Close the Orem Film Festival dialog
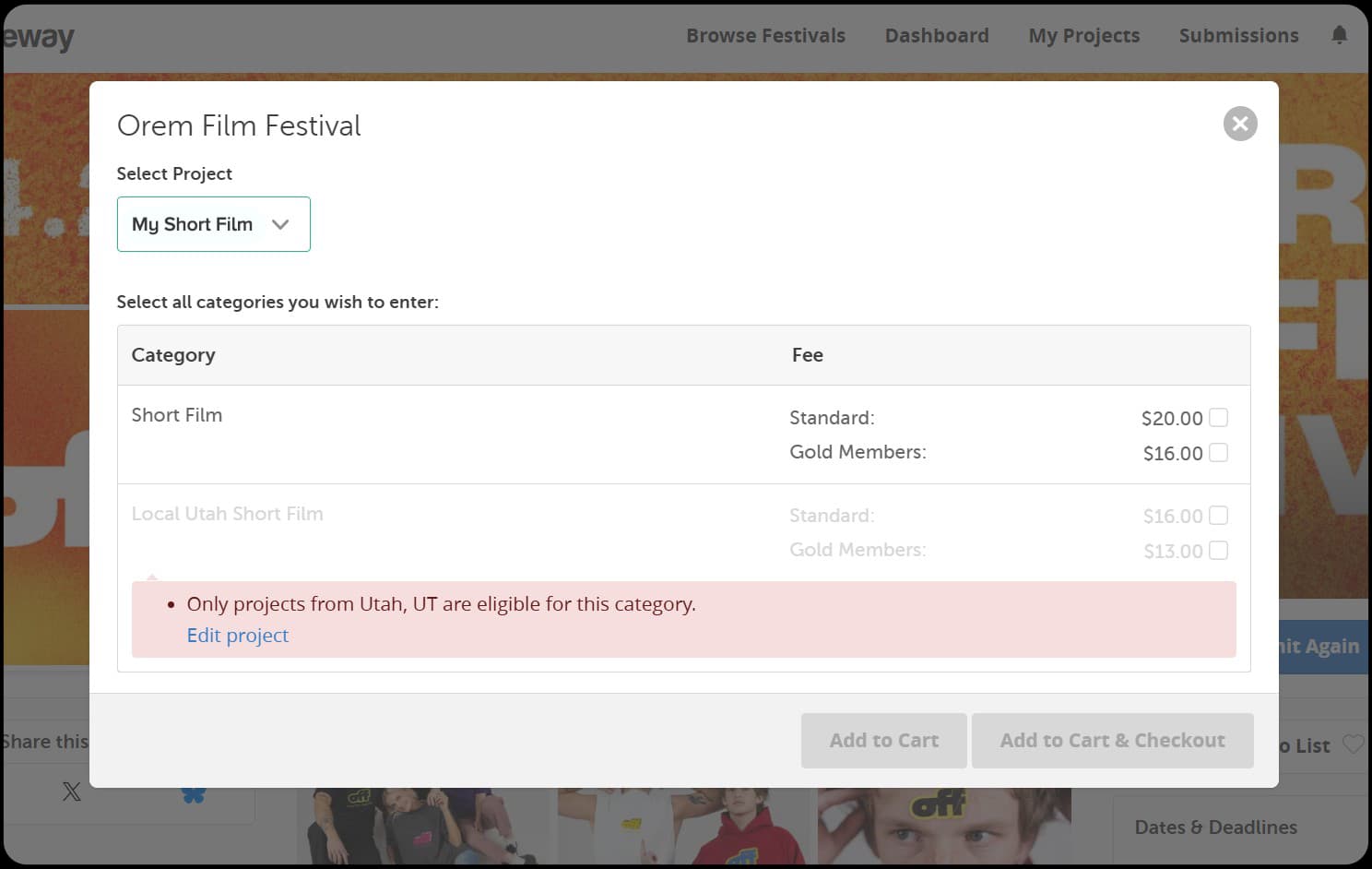Viewport: 1372px width, 869px height. [1240, 124]
